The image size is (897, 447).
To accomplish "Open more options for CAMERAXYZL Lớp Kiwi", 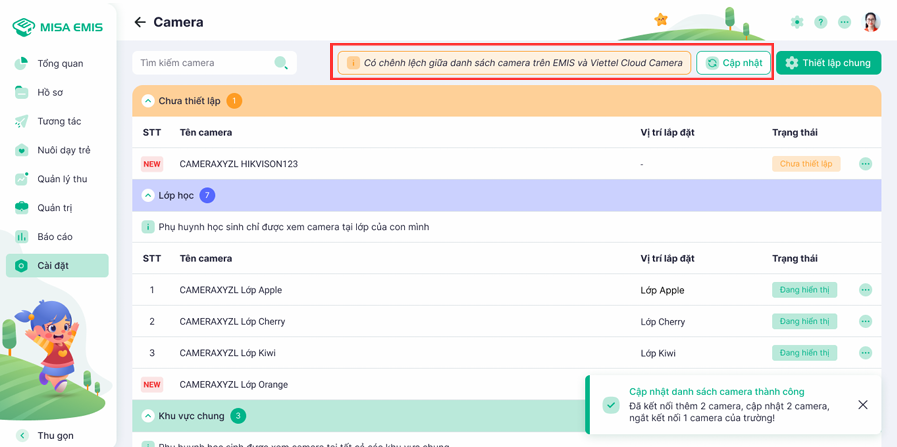I will pos(865,353).
